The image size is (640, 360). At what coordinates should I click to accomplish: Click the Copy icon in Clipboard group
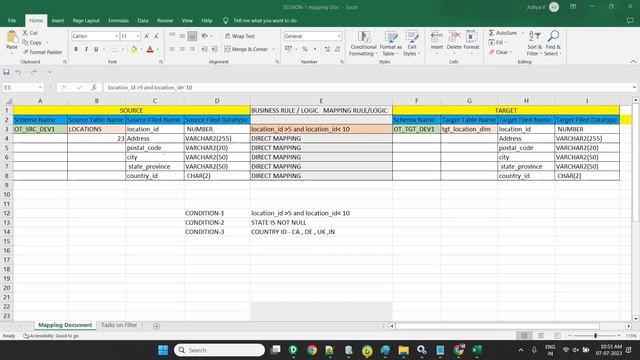(x=25, y=42)
